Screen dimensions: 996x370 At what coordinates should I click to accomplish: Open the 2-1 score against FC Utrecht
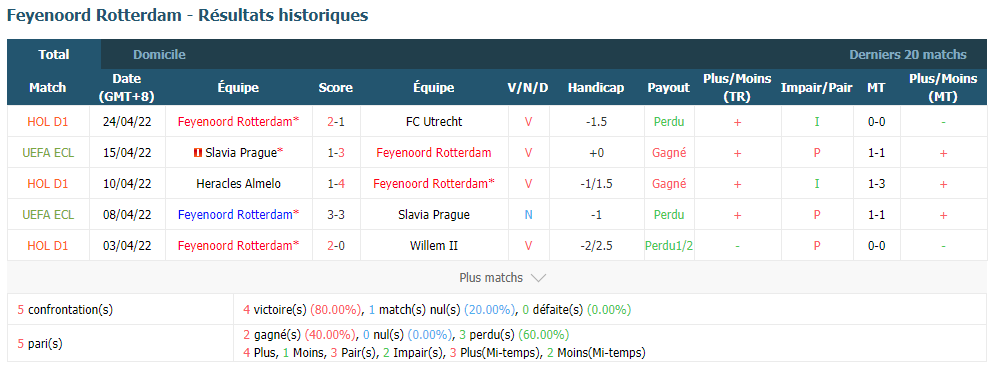click(x=335, y=121)
